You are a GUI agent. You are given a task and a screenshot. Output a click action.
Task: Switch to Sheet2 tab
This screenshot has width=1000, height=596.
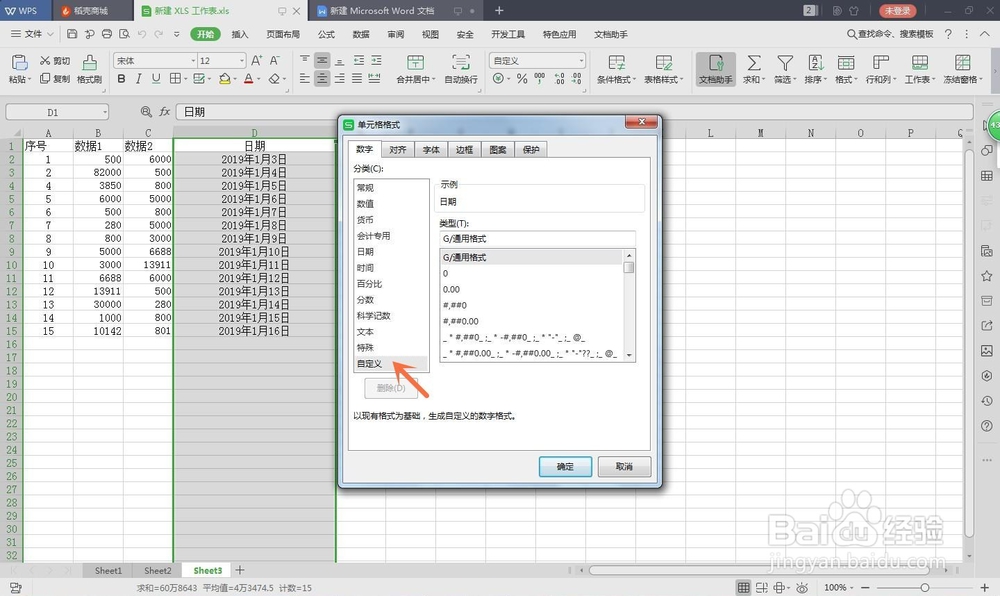(158, 571)
